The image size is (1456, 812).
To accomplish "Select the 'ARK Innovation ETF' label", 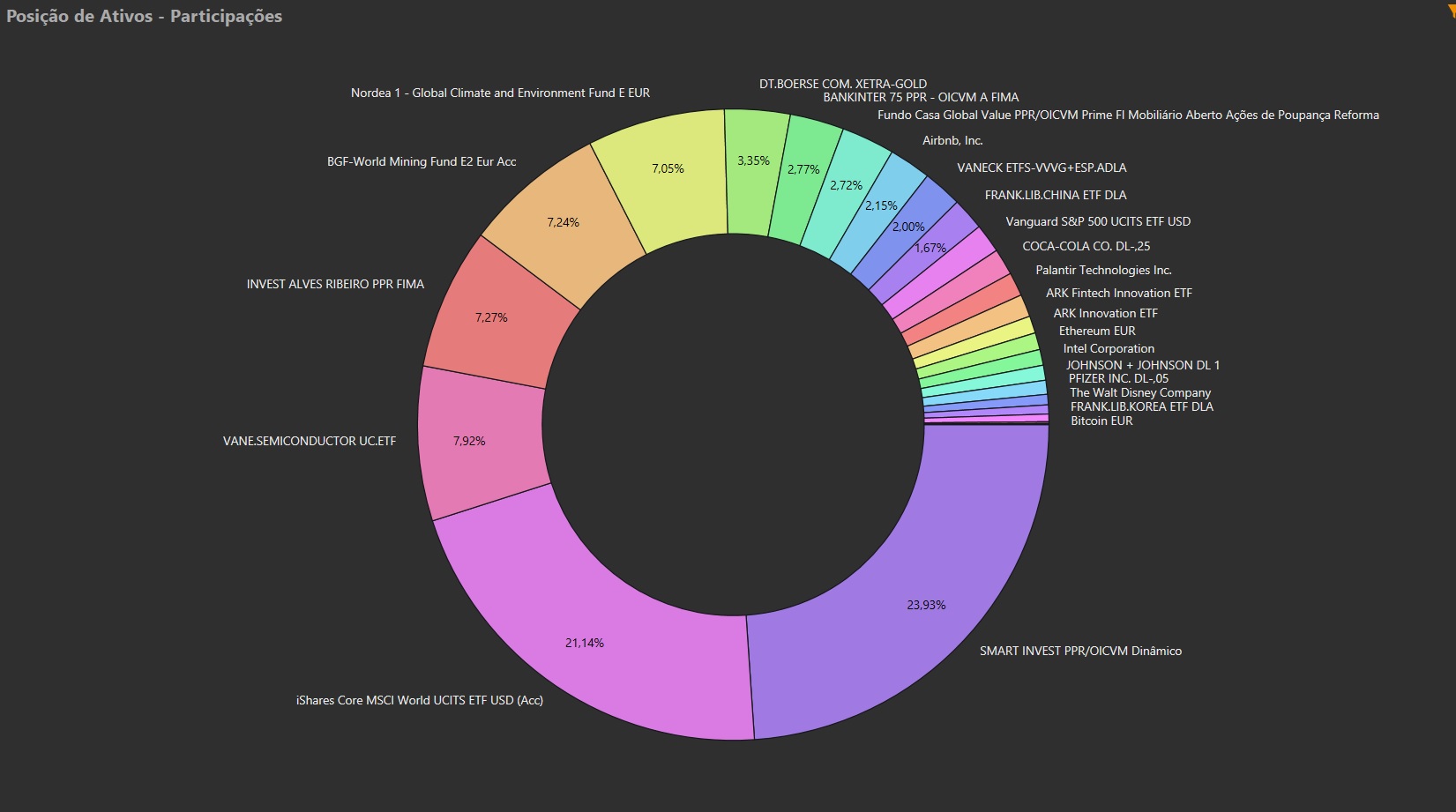I will click(x=1105, y=313).
